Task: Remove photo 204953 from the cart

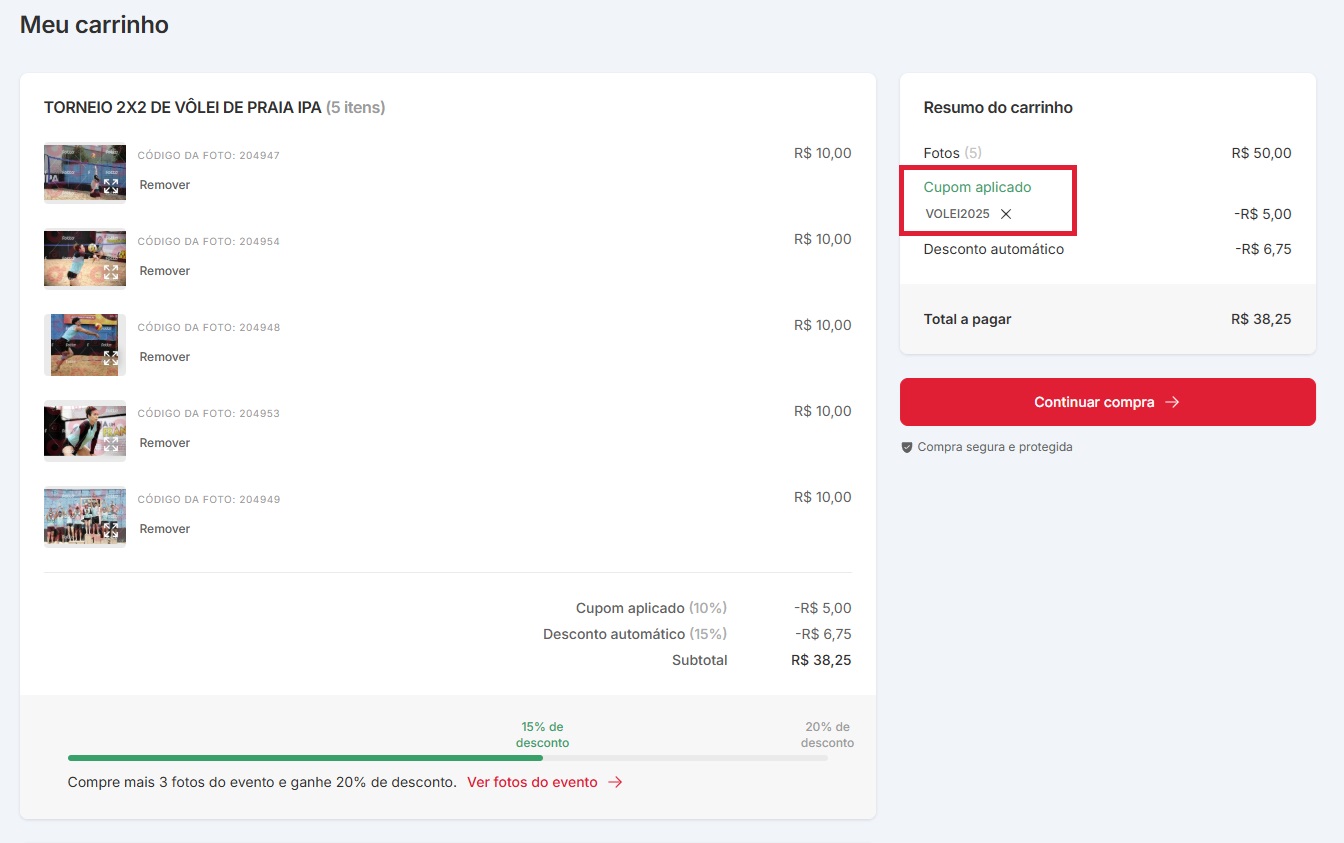Action: point(164,443)
